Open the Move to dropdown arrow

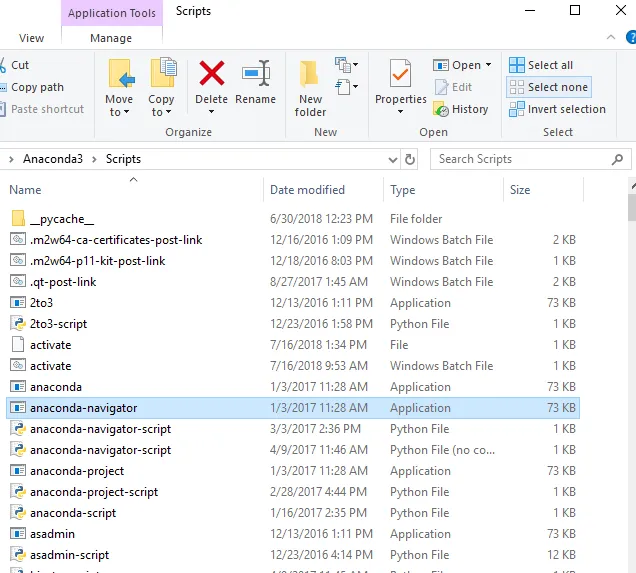pos(127,112)
